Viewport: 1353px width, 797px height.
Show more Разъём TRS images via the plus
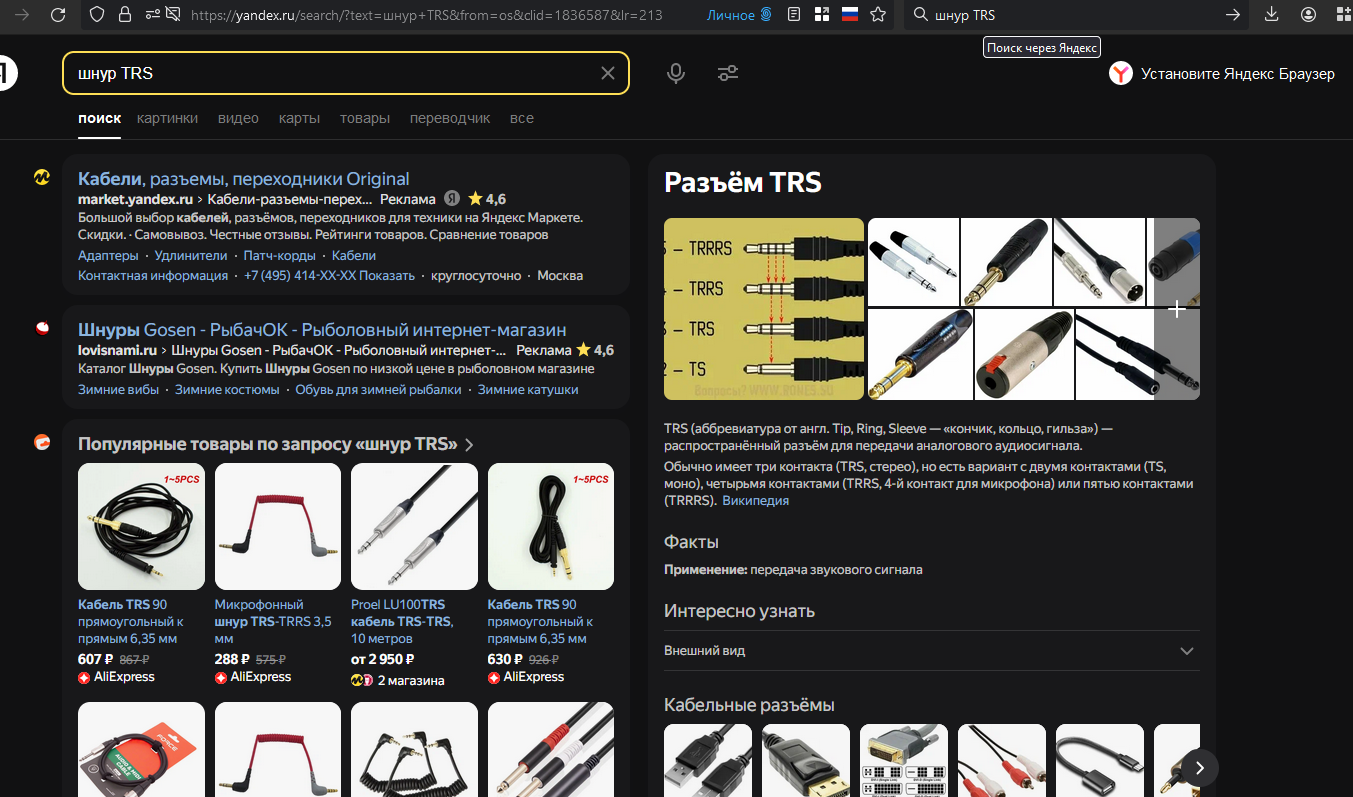point(1177,309)
